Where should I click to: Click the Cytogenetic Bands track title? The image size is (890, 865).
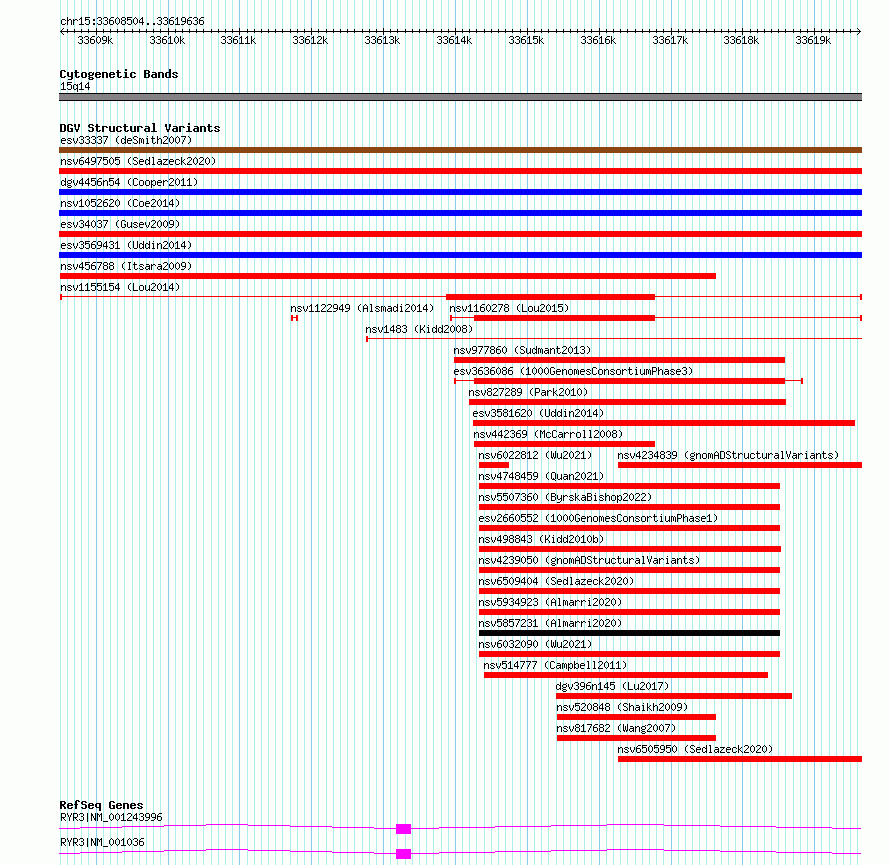tap(119, 74)
